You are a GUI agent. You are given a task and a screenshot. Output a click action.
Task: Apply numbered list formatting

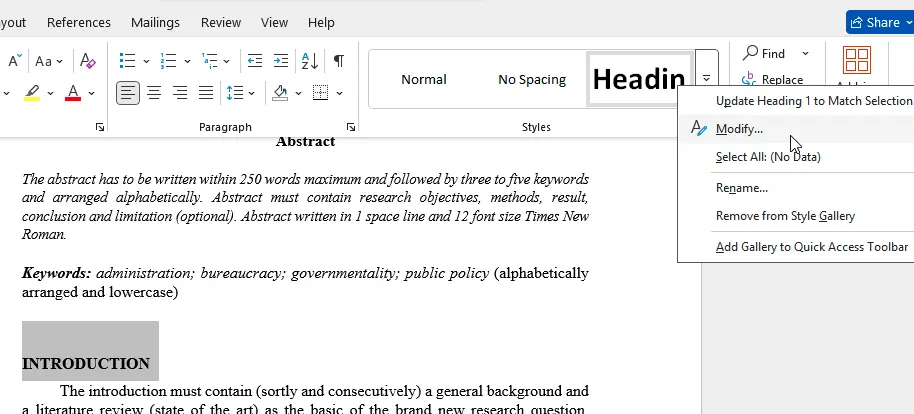169,61
